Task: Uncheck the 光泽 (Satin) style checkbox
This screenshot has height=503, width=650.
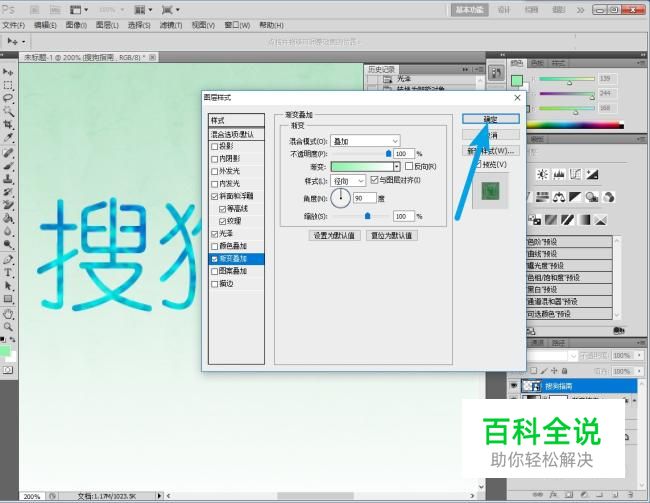Action: 215,234
